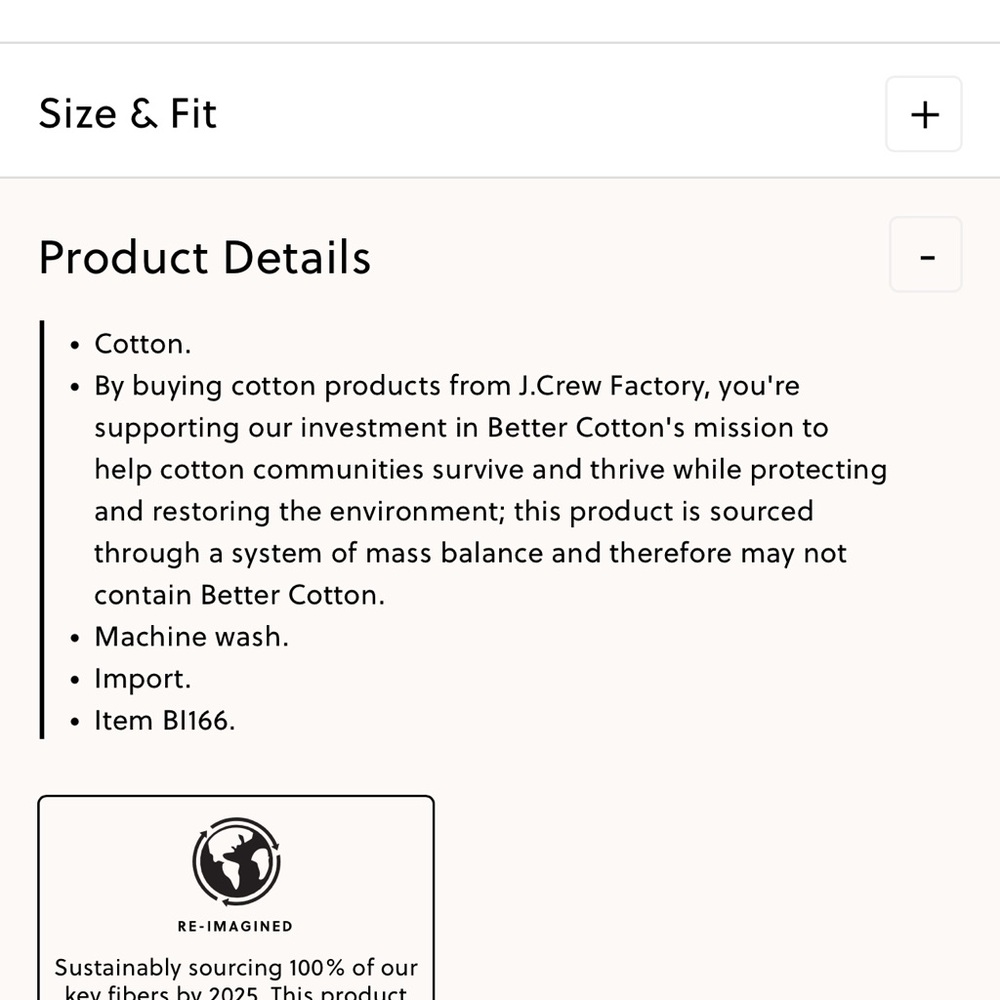The height and width of the screenshot is (1000, 1000).
Task: Click the Size & Fit heading
Action: point(127,113)
